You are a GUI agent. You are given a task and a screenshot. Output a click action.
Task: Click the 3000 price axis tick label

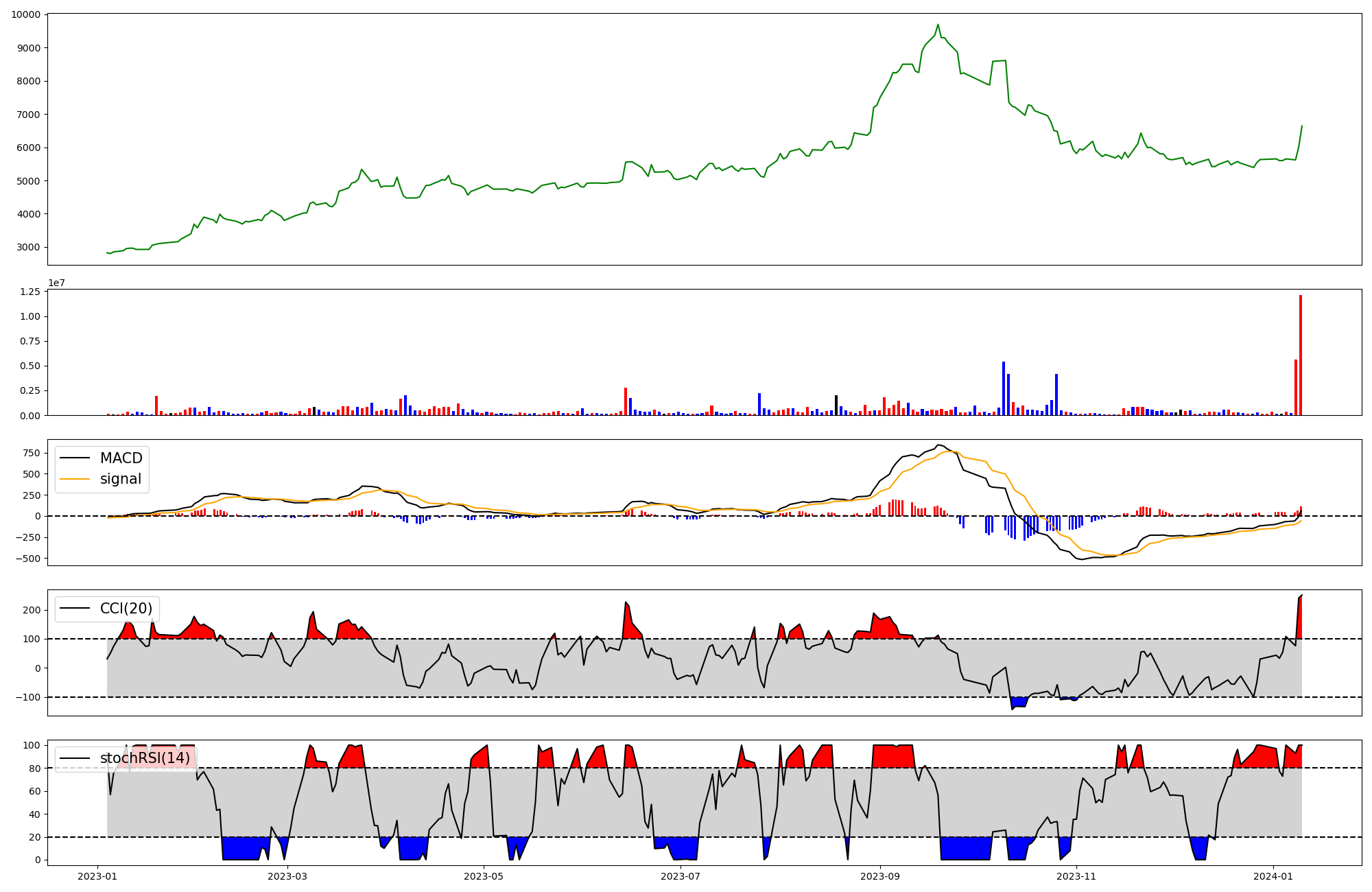tap(27, 247)
